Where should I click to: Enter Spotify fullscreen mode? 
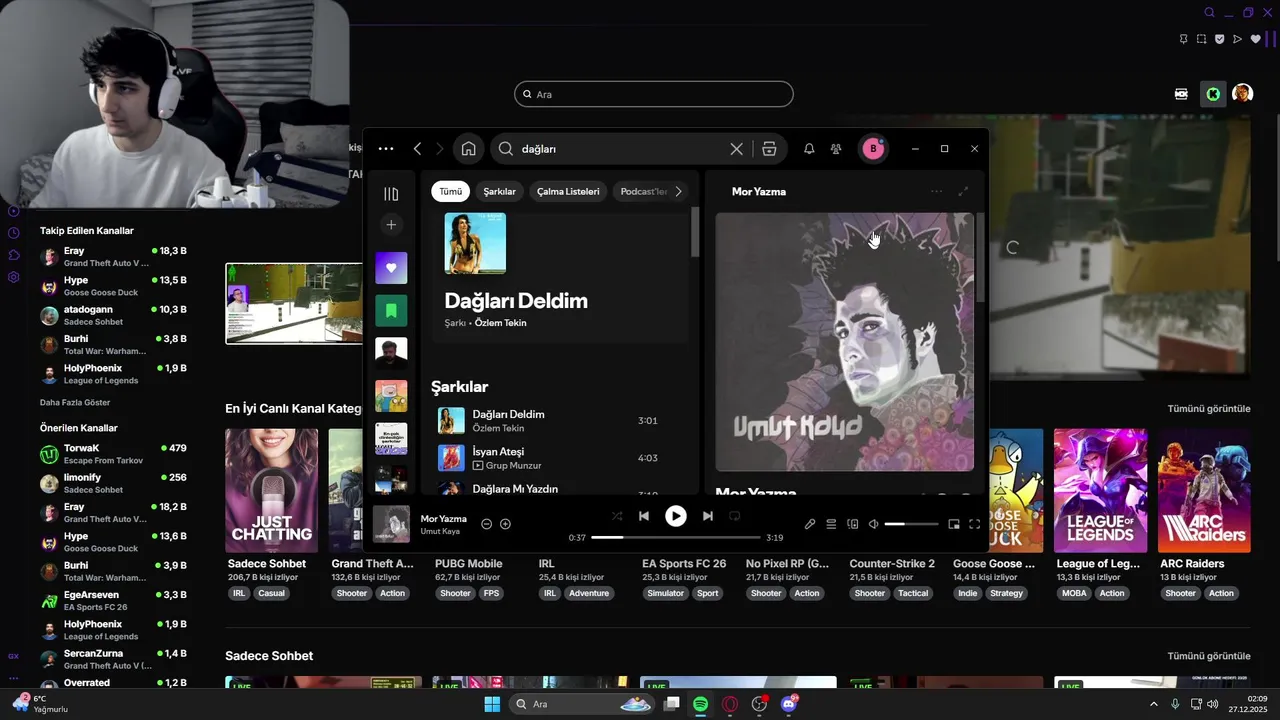[975, 524]
